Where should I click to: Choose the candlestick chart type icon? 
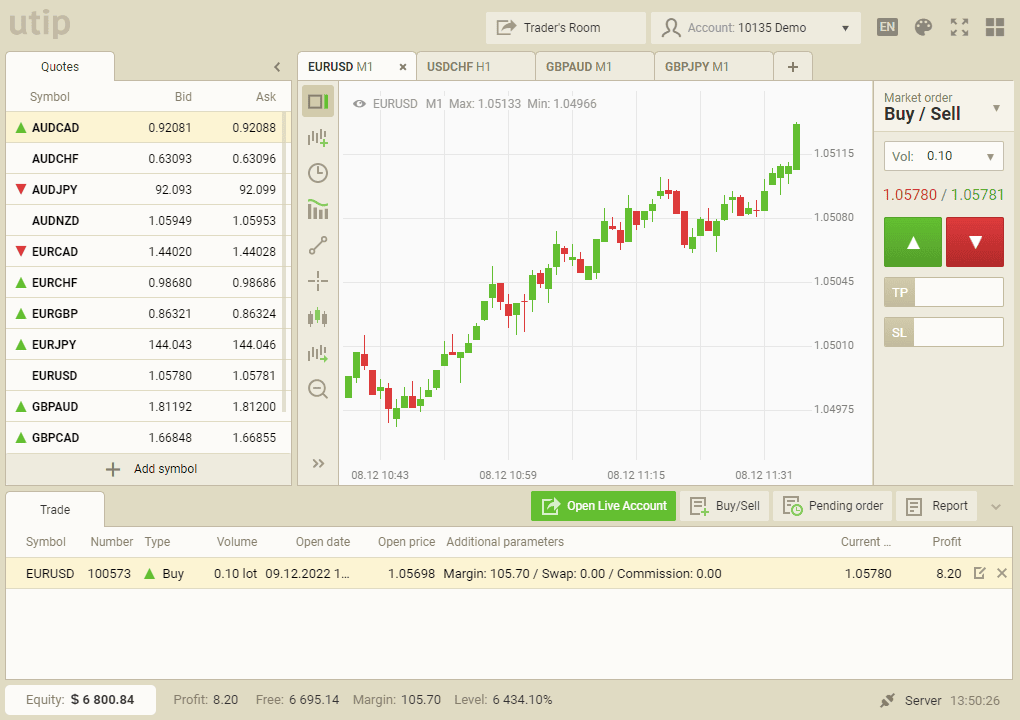pyautogui.click(x=317, y=317)
